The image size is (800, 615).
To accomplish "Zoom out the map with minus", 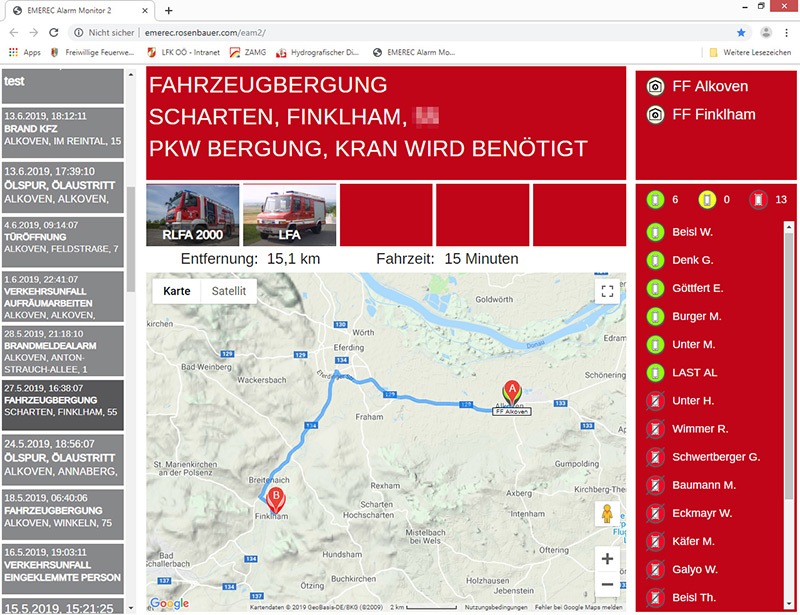I will click(607, 584).
